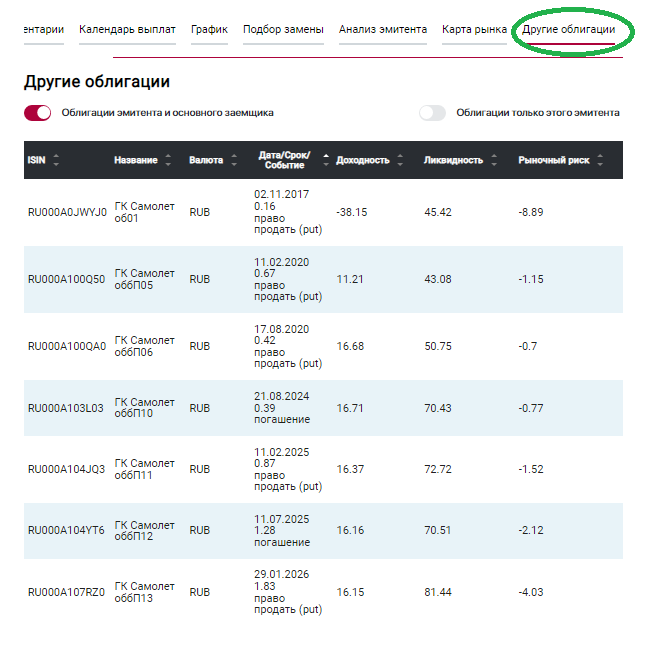This screenshot has height=645, width=645.
Task: Sort table by ISIN column arrows
Action: pos(56,160)
